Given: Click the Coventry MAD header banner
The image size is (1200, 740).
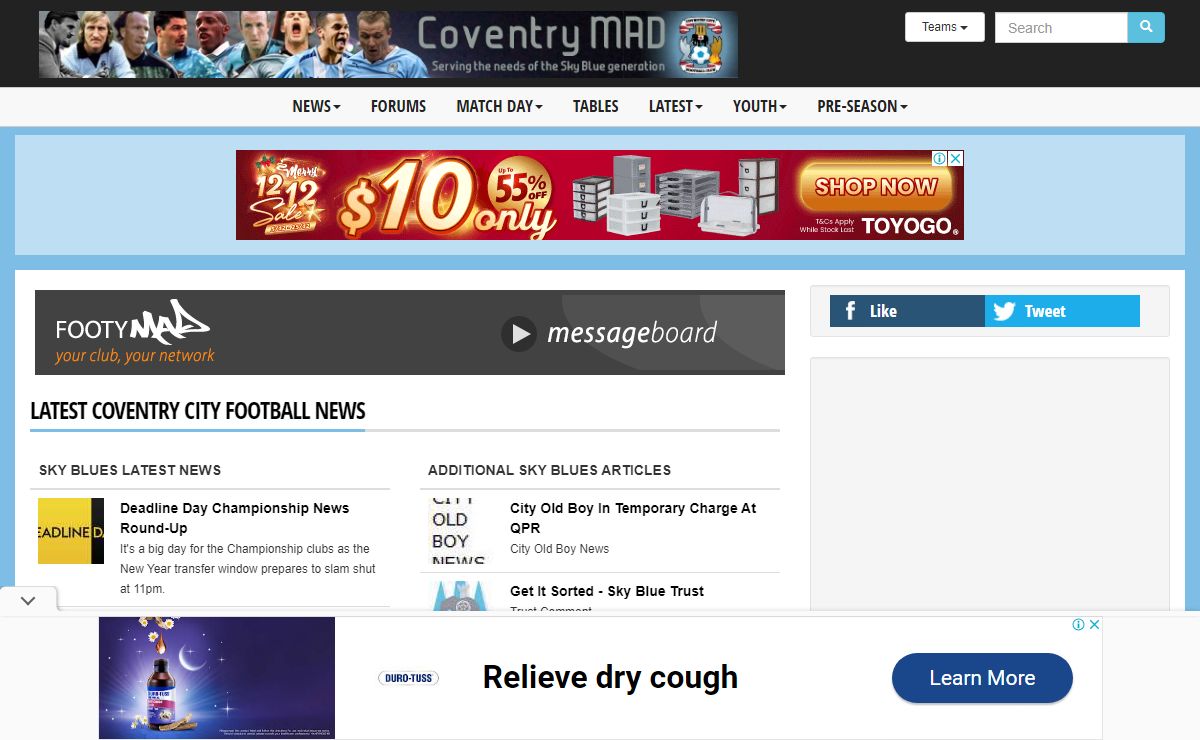Looking at the screenshot, I should [388, 44].
